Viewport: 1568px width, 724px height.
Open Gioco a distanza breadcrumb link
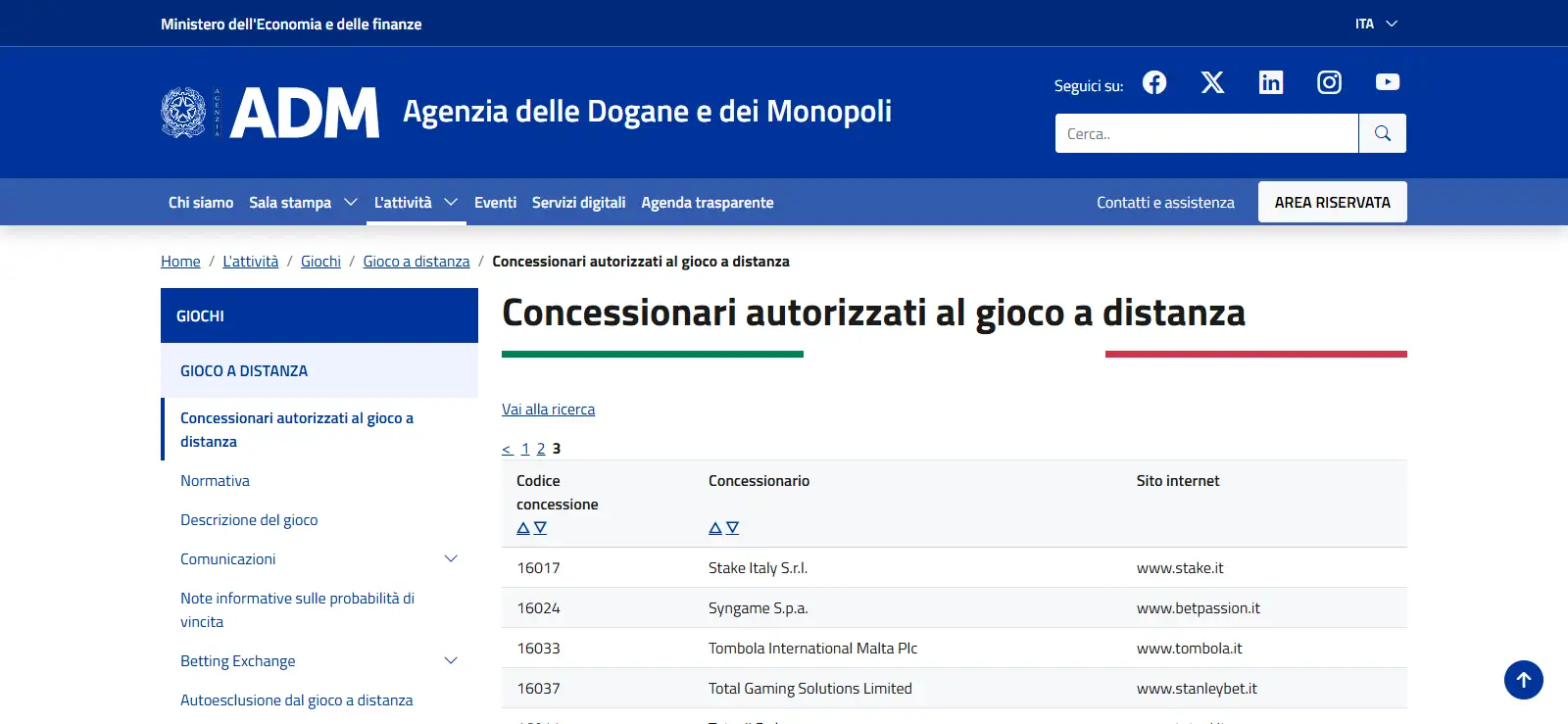pos(416,262)
